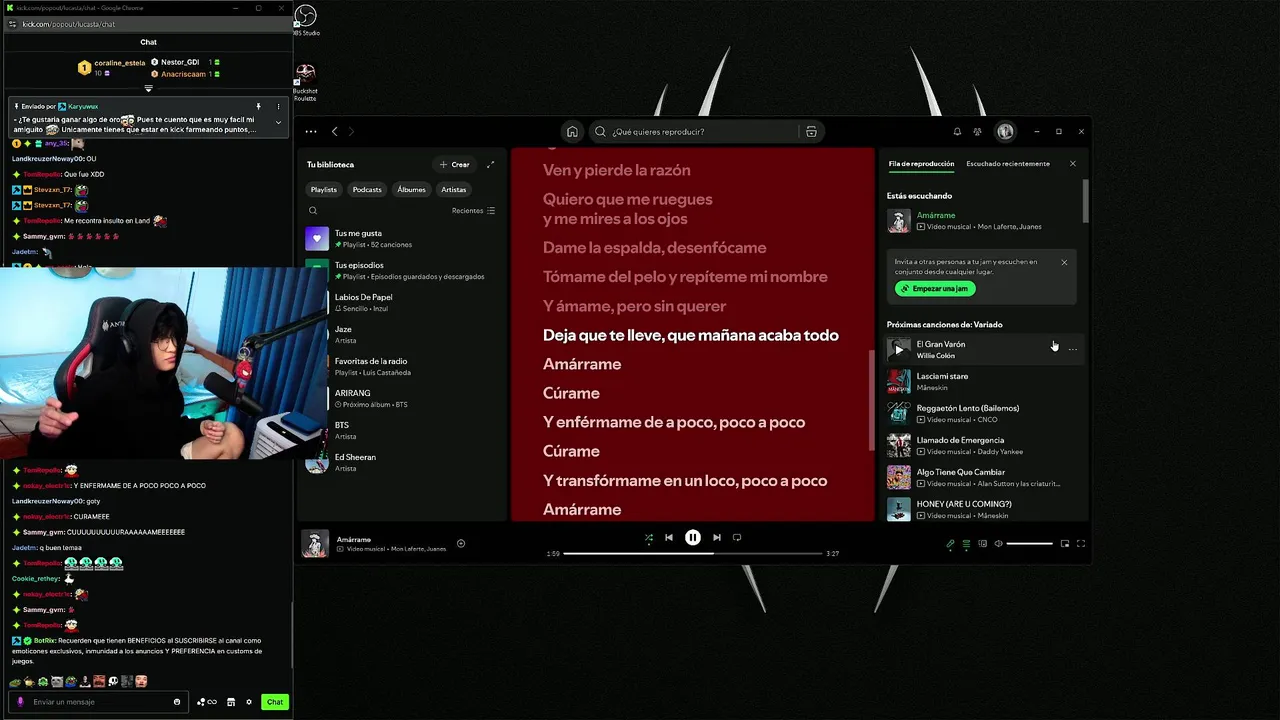
Task: Adjust the Spotify volume slider
Action: [1029, 543]
